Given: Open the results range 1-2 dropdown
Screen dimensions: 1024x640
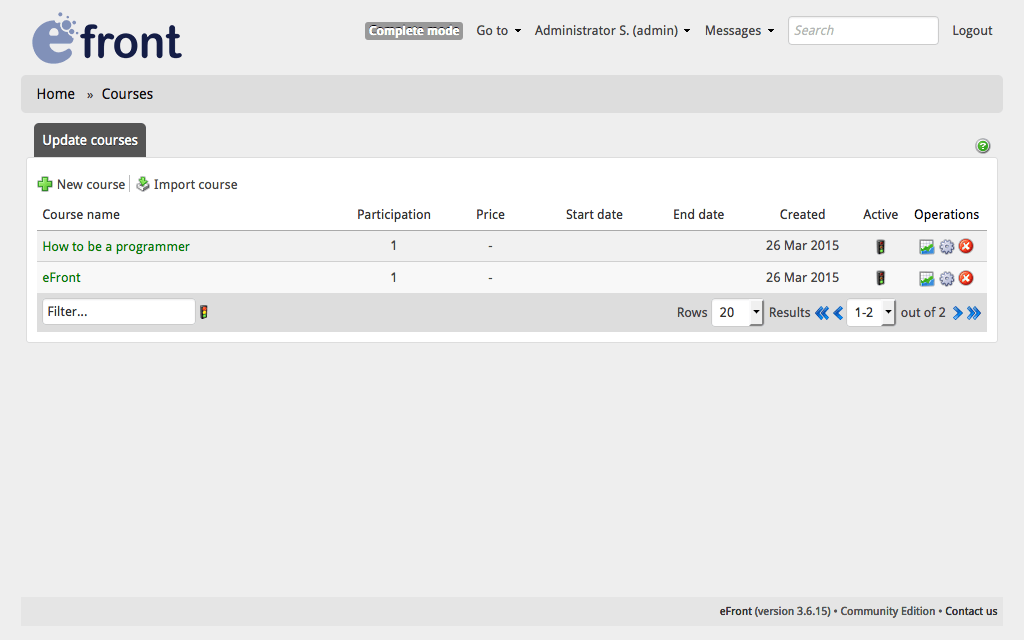Looking at the screenshot, I should 870,312.
